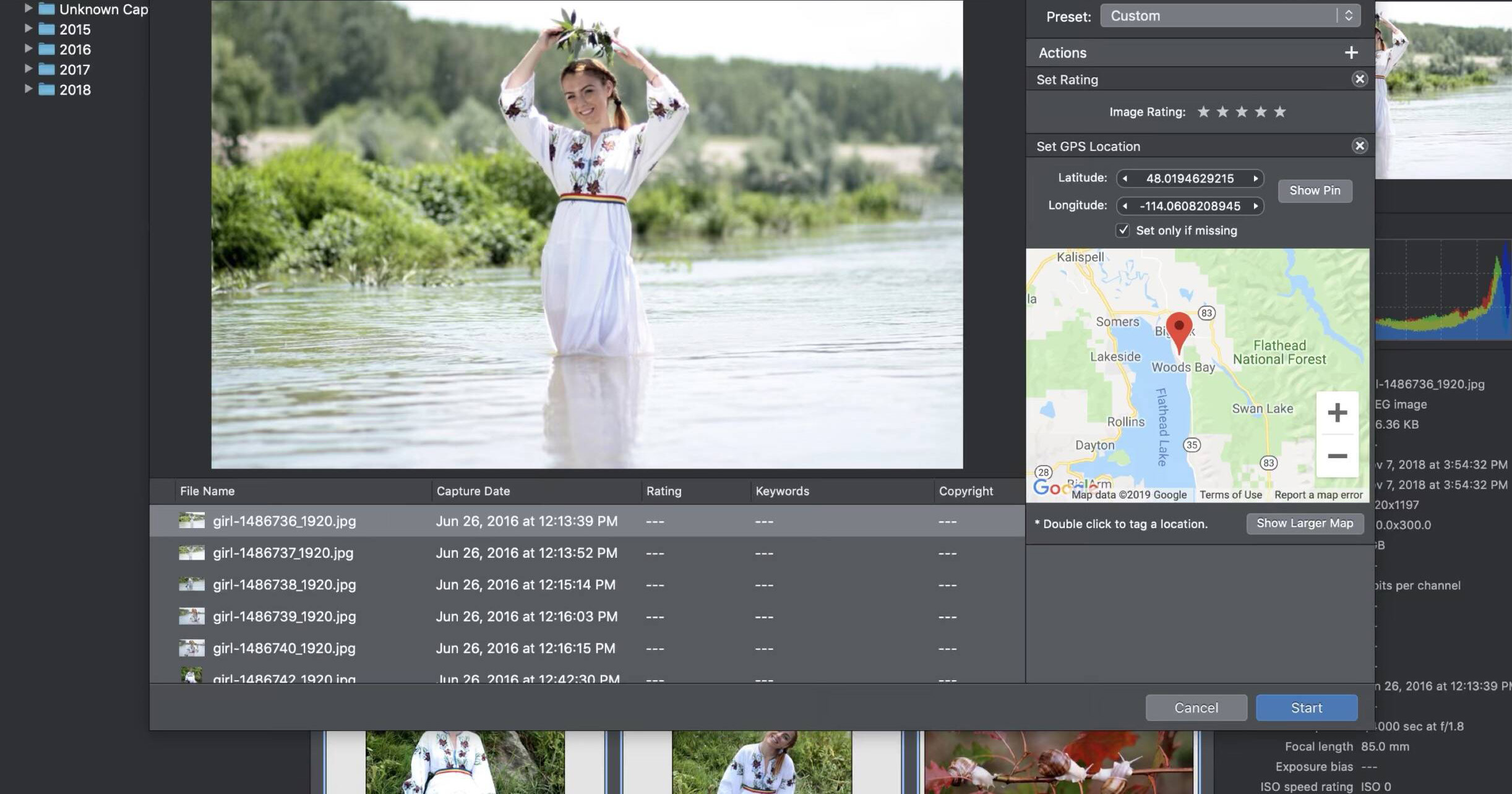Open the Preset Custom dropdown
The image size is (1512, 794).
tap(1229, 16)
